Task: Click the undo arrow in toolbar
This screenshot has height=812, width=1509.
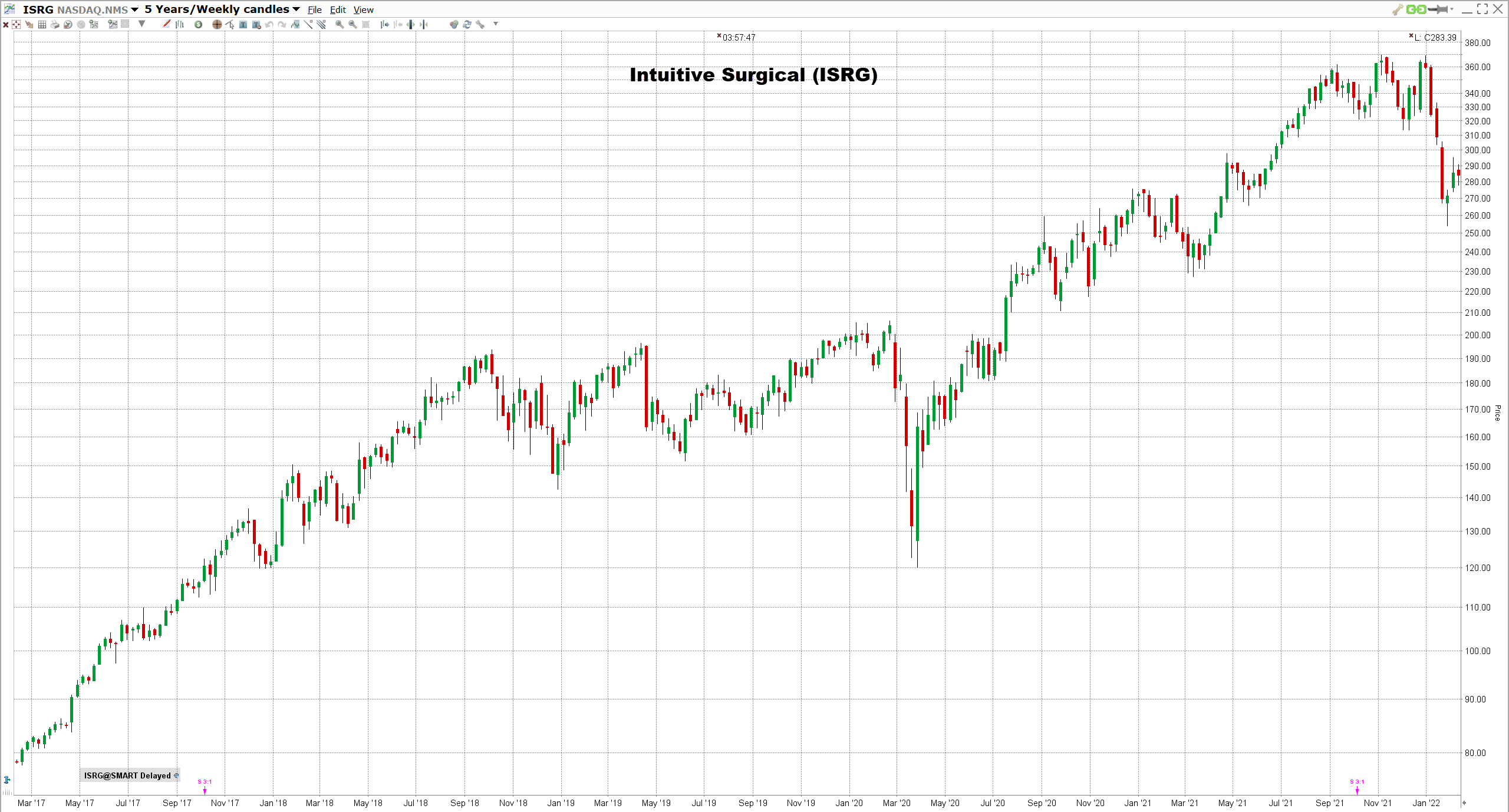Action: pyautogui.click(x=269, y=25)
